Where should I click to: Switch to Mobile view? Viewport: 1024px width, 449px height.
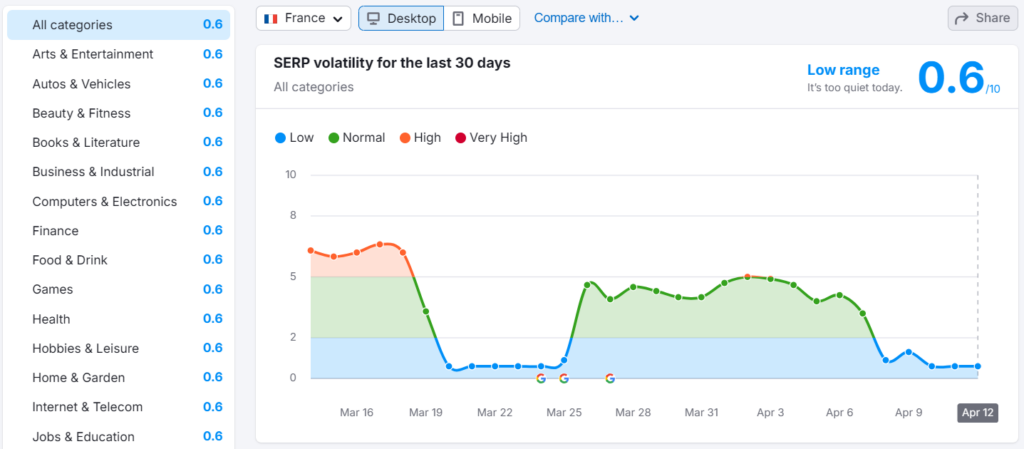481,18
